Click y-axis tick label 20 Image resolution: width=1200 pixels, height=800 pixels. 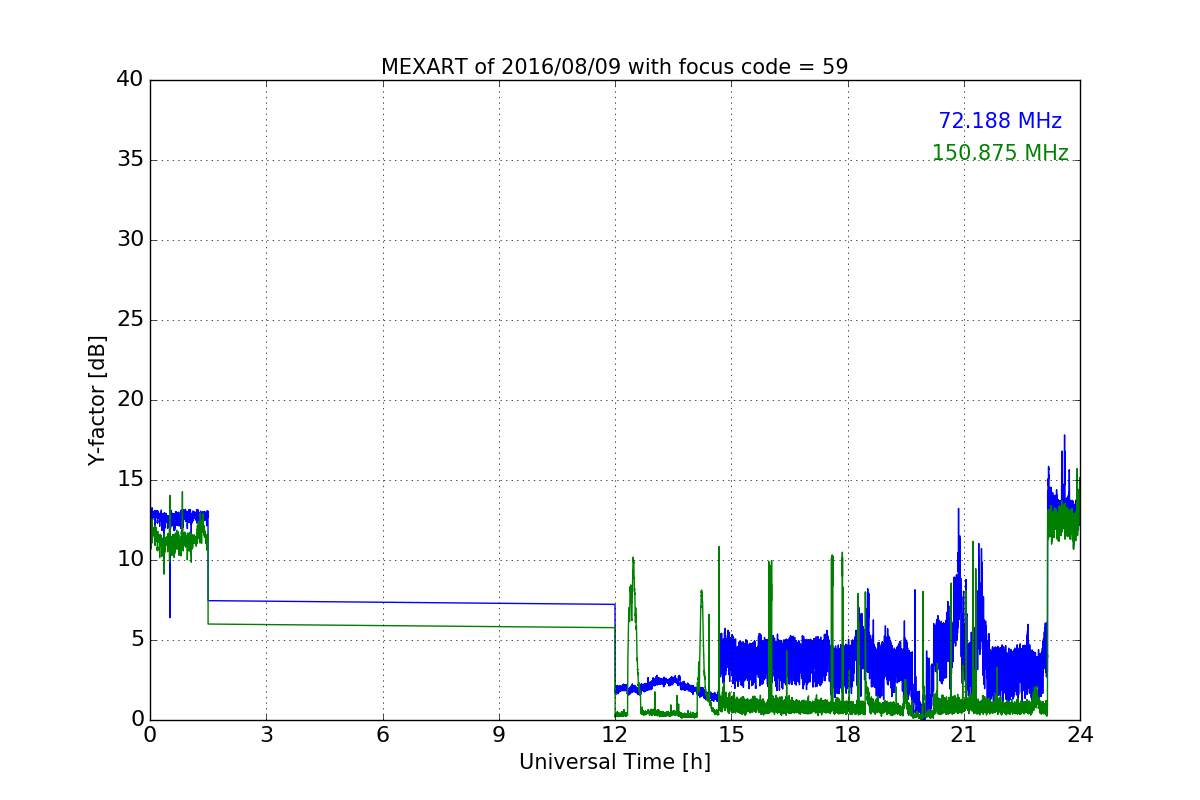(131, 400)
